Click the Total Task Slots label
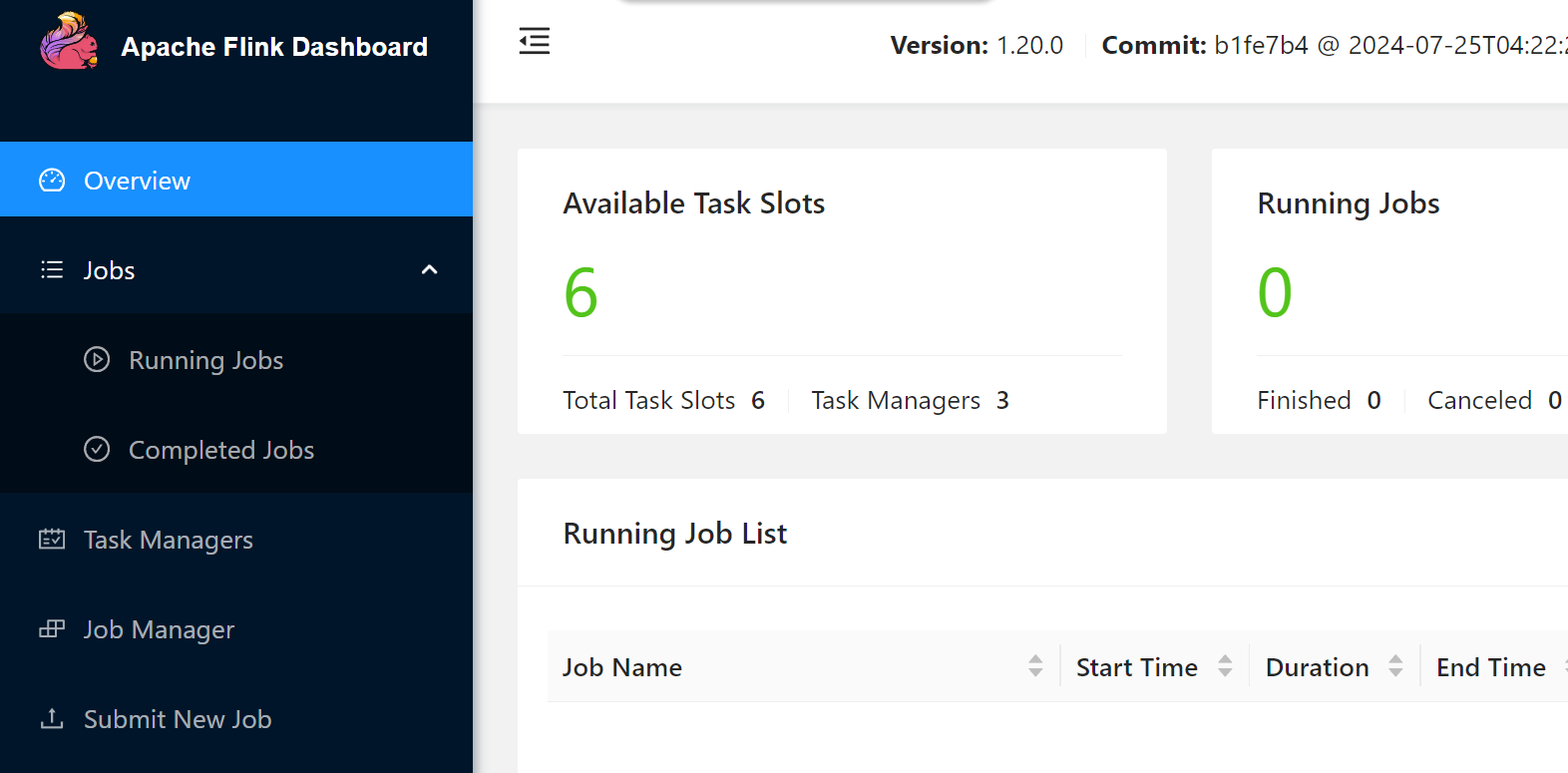Screen dimensions: 1568x773 (x=649, y=400)
